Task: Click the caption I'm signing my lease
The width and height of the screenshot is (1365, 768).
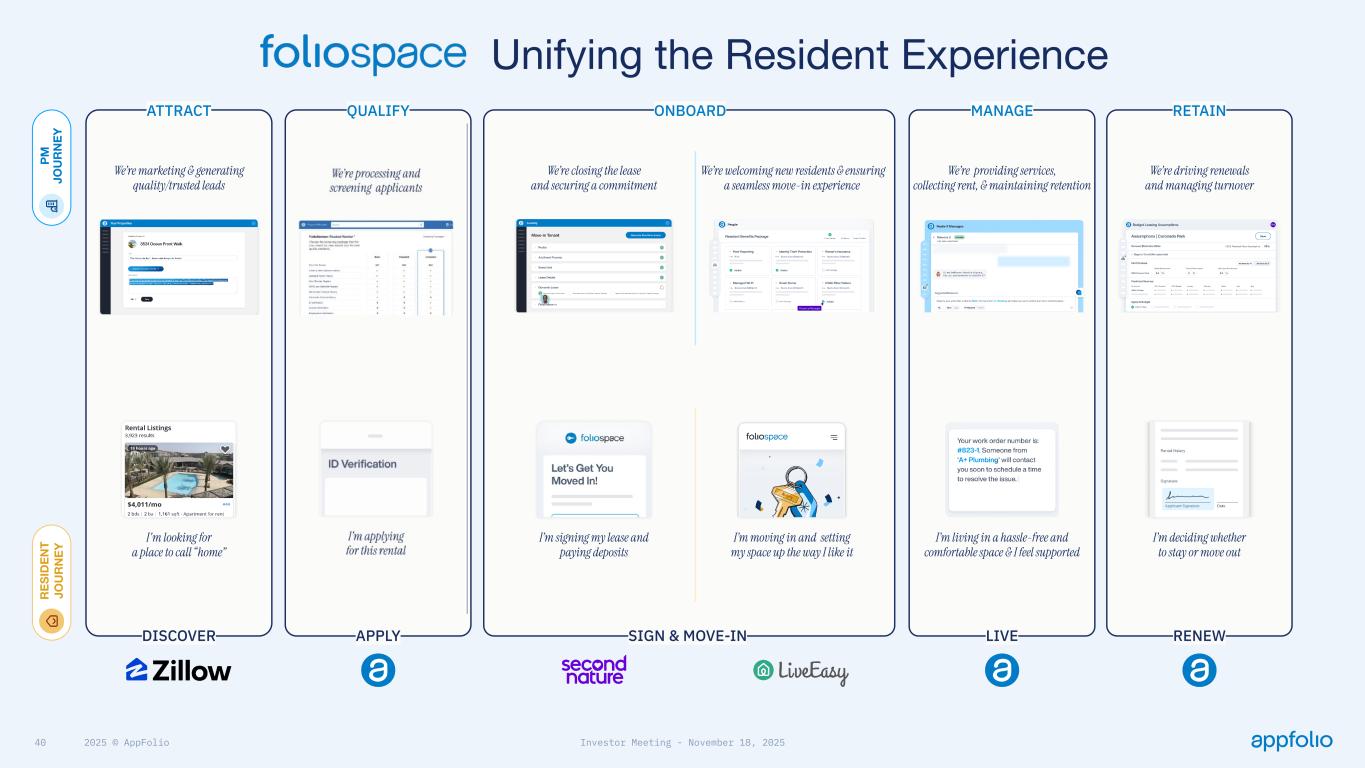Action: tap(594, 545)
